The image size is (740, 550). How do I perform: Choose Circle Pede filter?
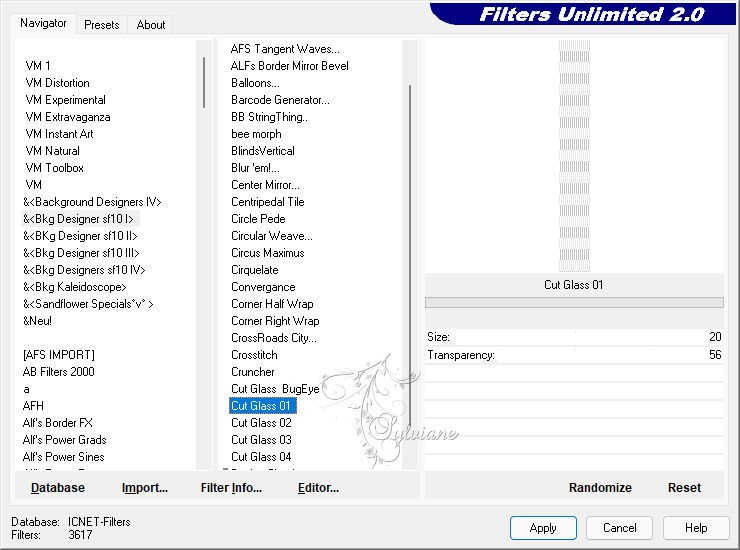click(258, 219)
